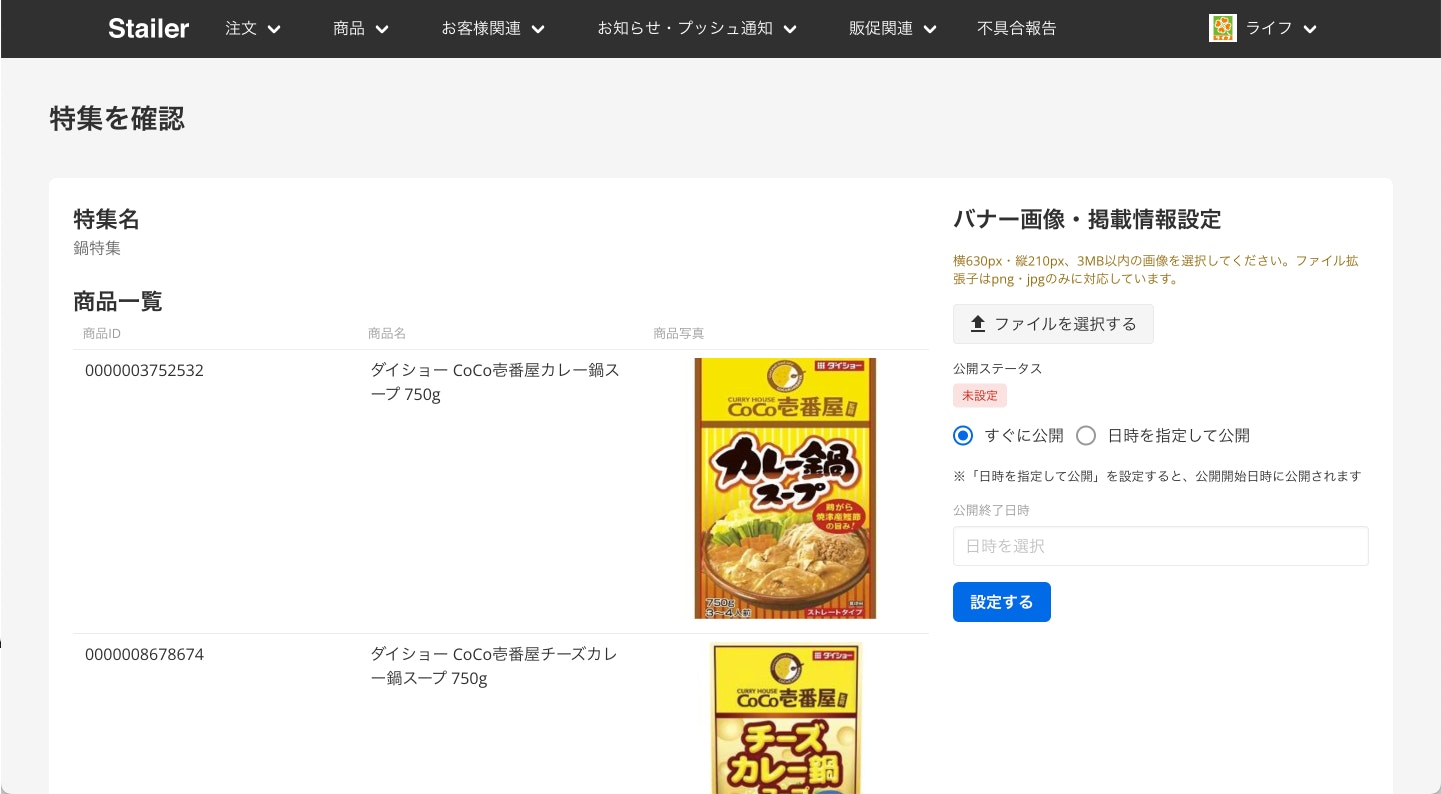Click the chevron next to 注文
This screenshot has width=1441, height=794.
click(x=275, y=29)
